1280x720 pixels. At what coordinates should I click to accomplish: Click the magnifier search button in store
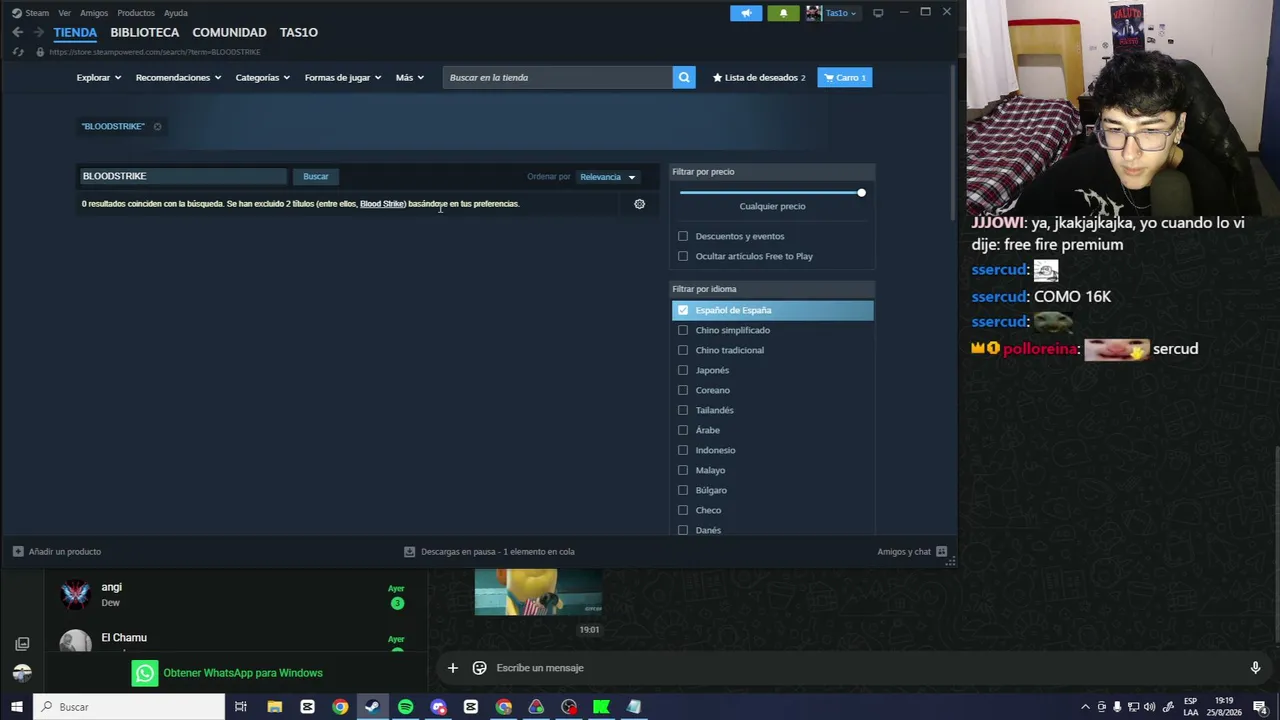pos(684,77)
